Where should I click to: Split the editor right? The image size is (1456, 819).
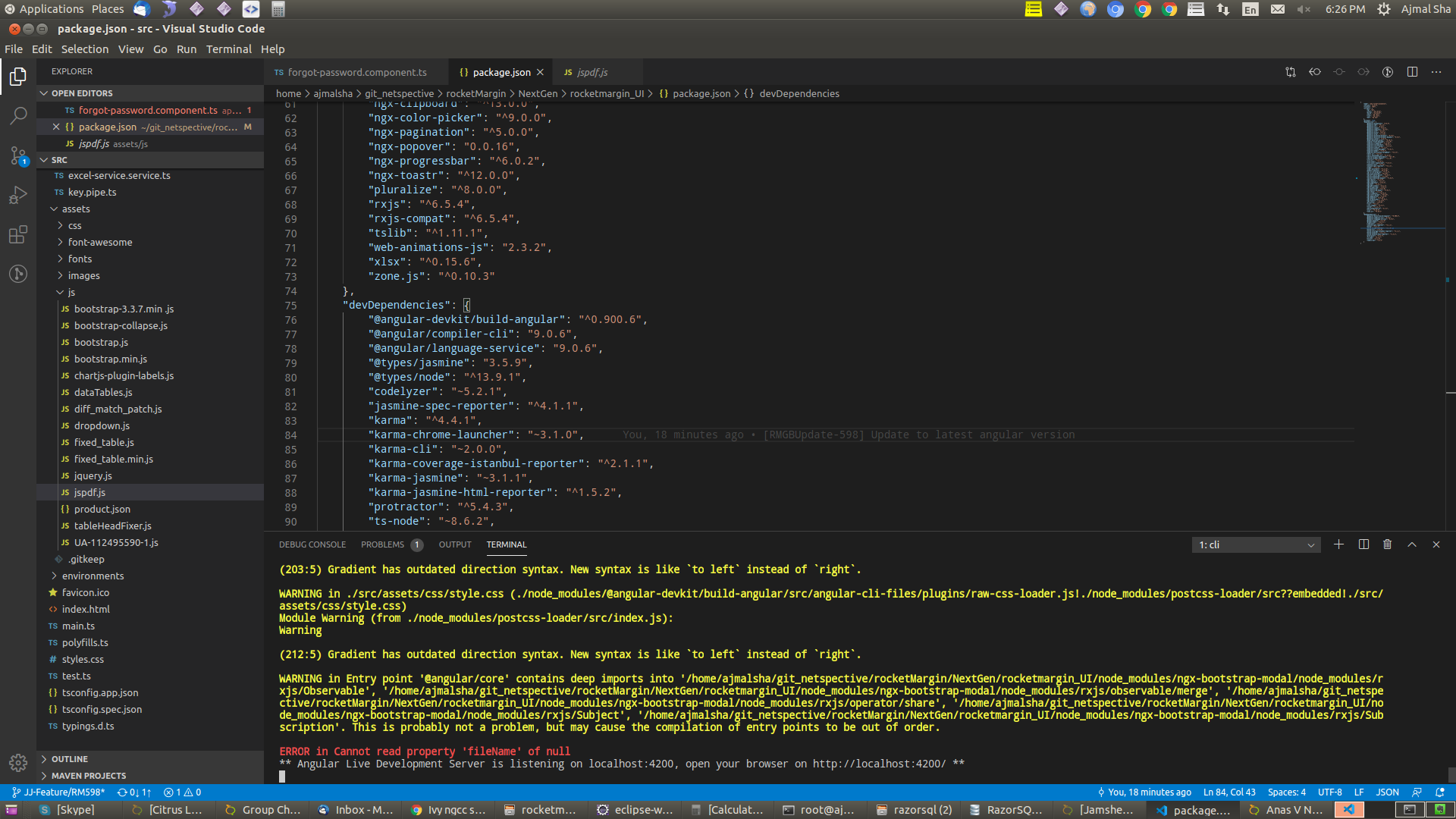[x=1412, y=72]
